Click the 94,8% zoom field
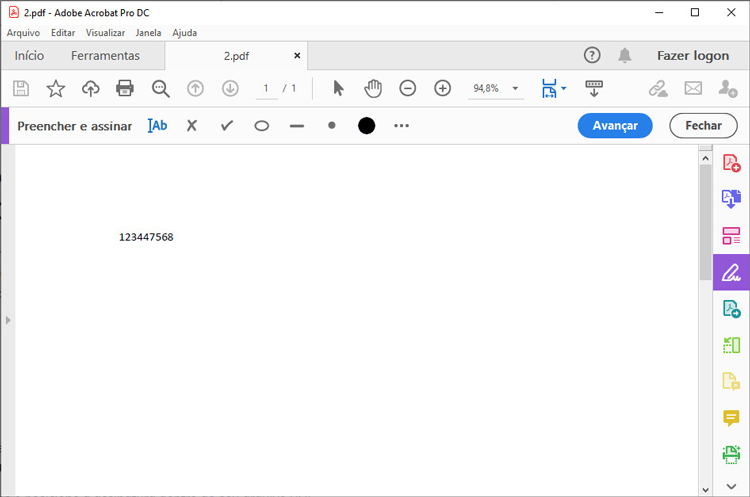750x497 pixels. tap(486, 88)
